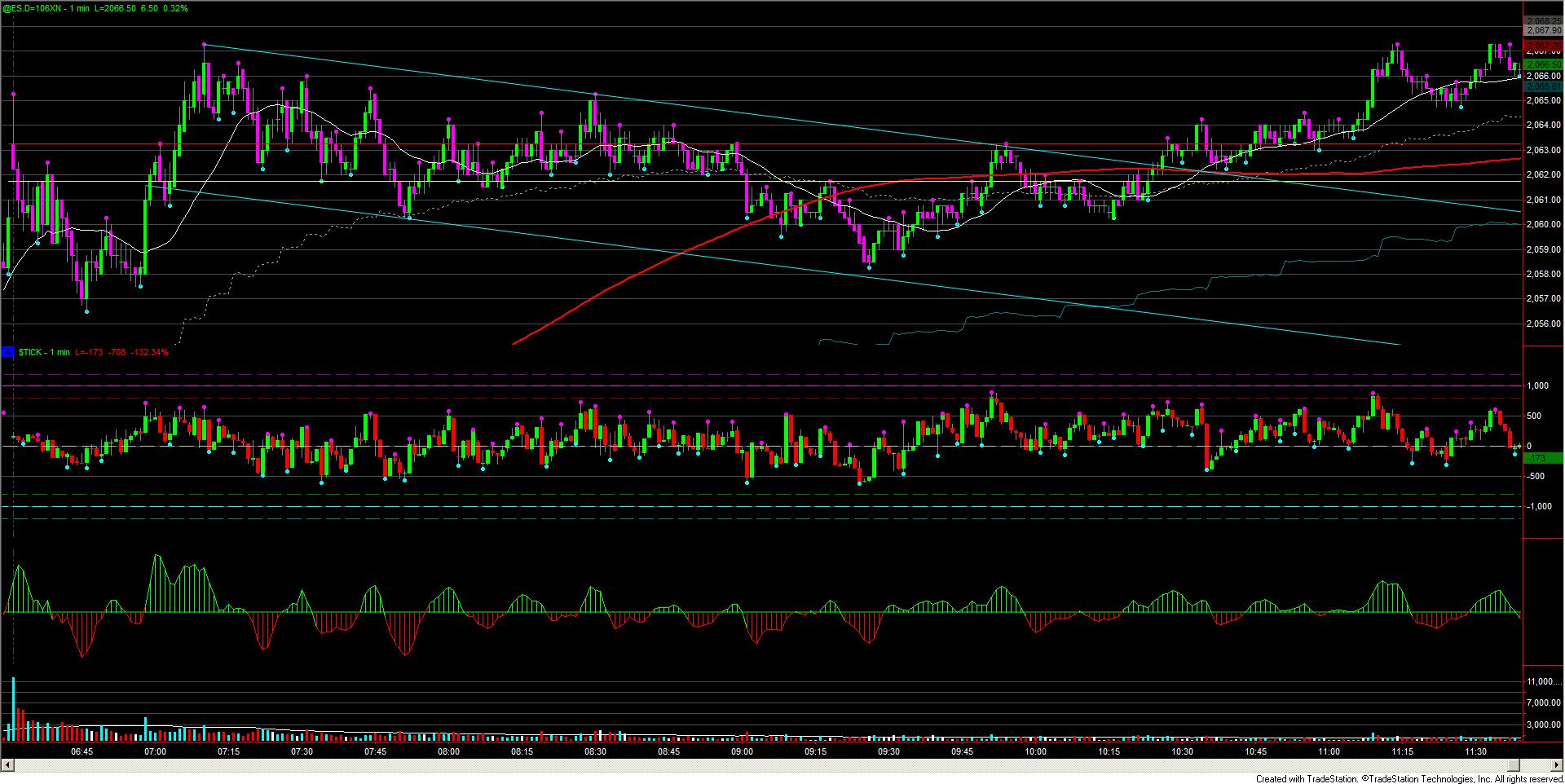Click the 2,060.00 price axis label
The image size is (1565, 784).
1543,224
